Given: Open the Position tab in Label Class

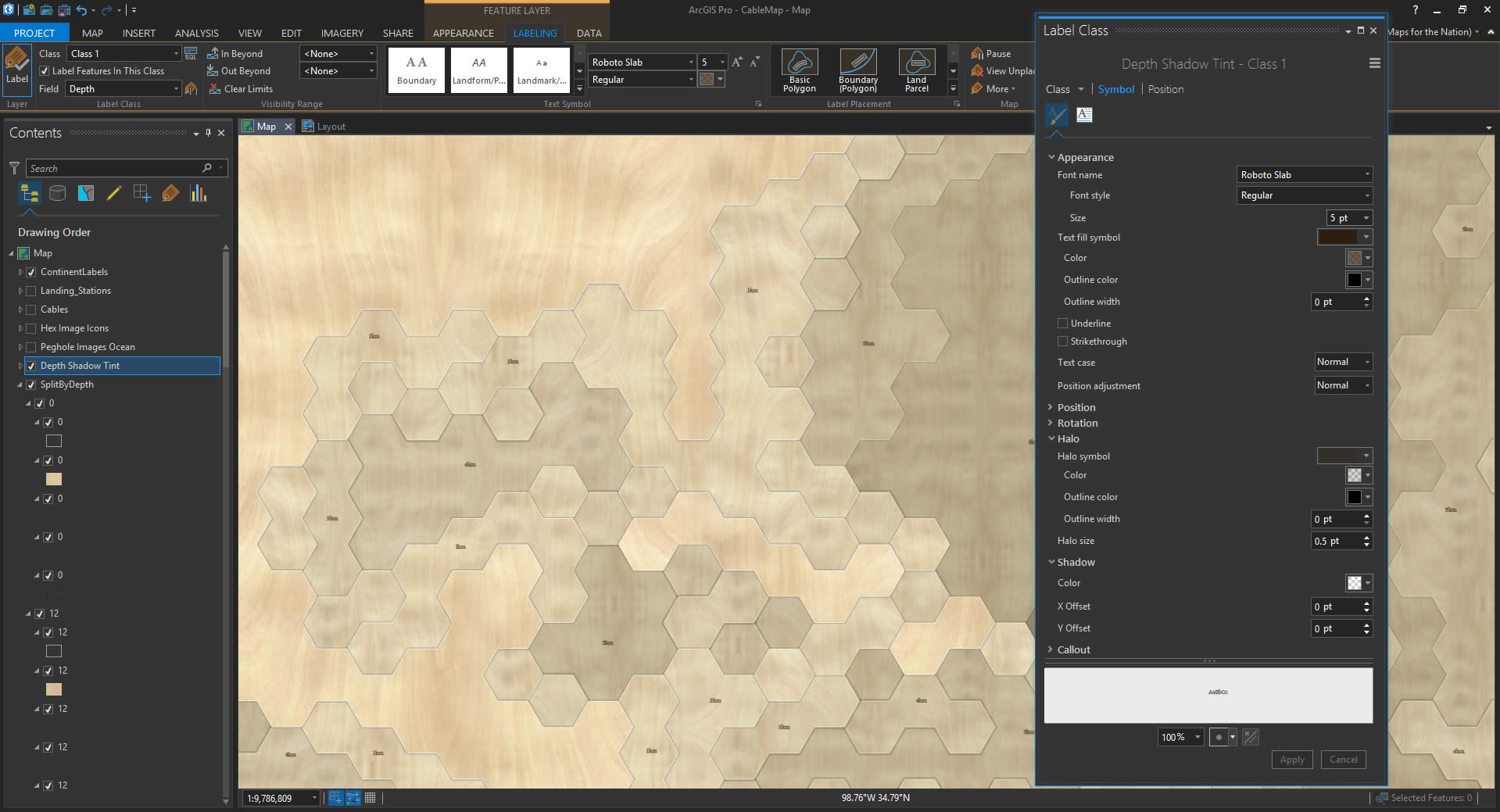Looking at the screenshot, I should pos(1165,89).
